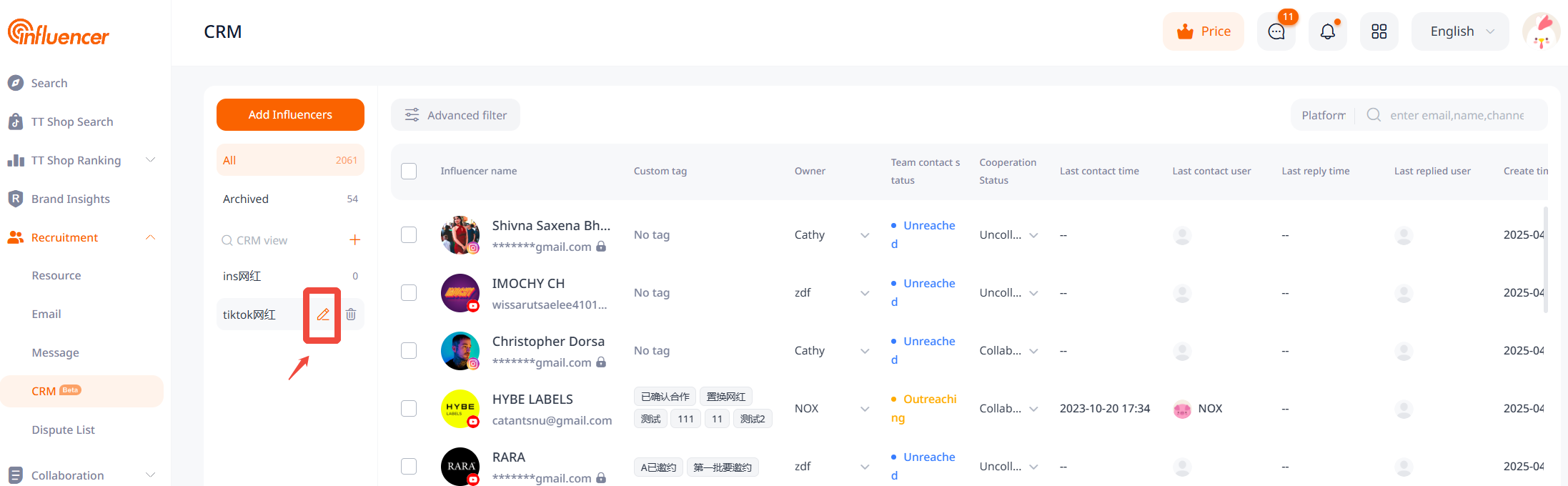Click the user profile avatar
1568x486 pixels.
point(1541,31)
